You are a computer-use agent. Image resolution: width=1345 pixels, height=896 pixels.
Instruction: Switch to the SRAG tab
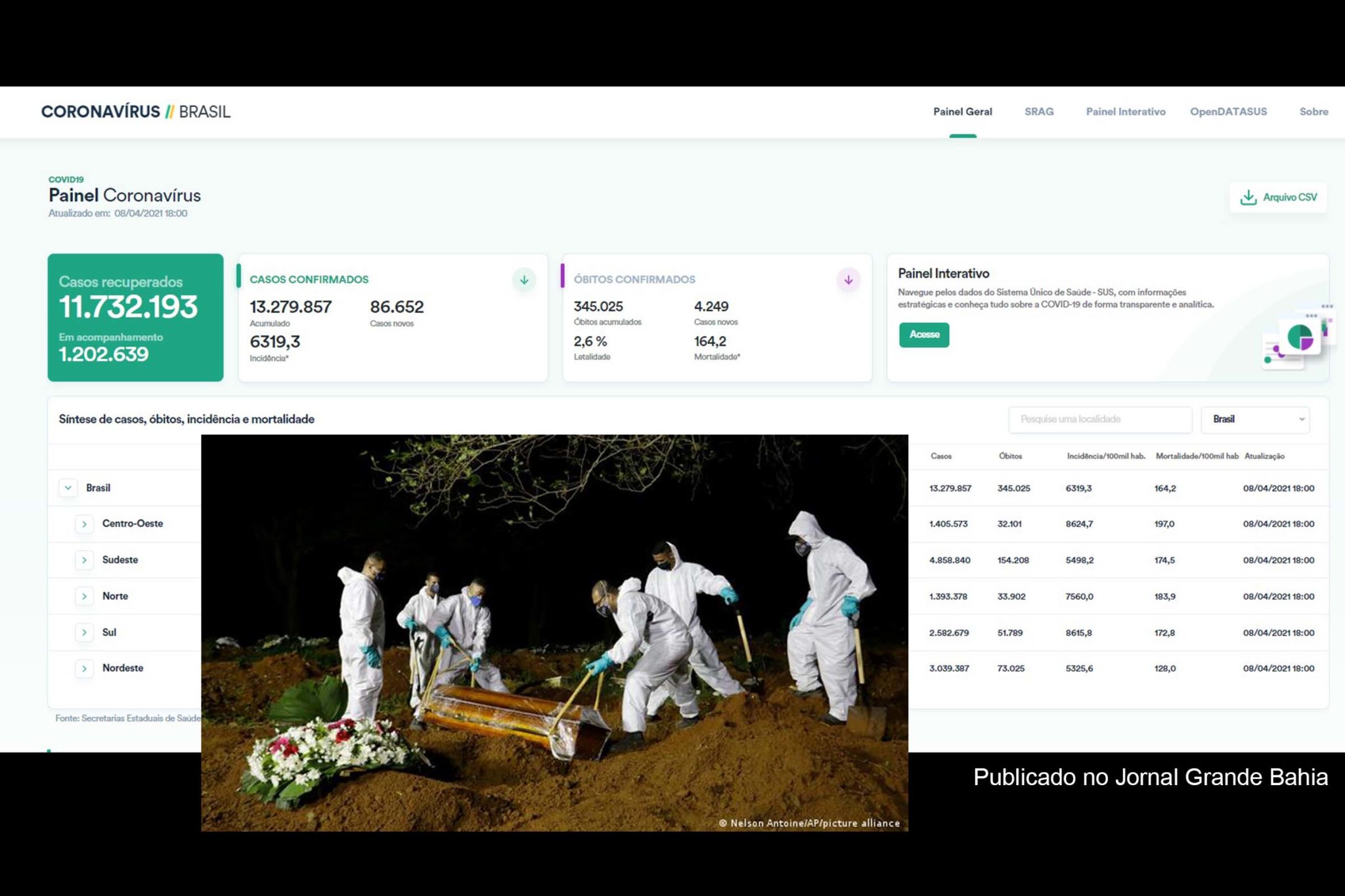(1039, 112)
